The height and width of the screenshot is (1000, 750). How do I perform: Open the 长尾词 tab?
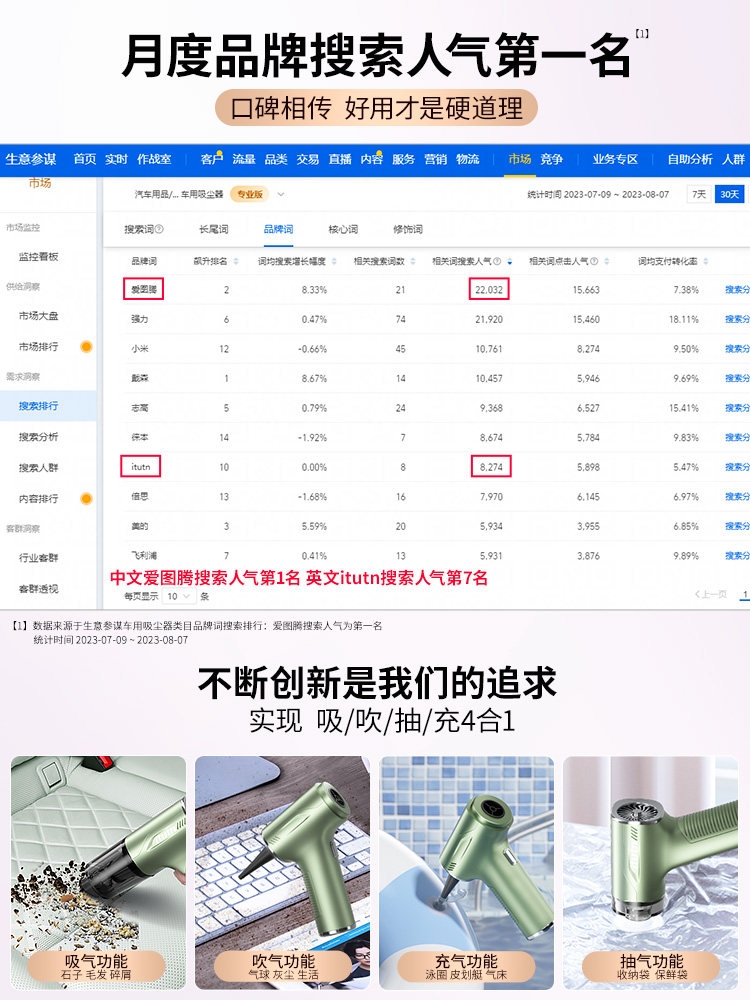214,229
